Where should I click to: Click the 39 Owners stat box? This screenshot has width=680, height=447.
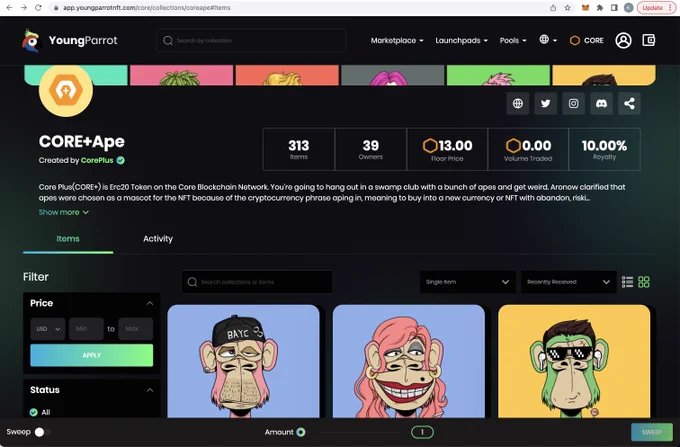(371, 149)
